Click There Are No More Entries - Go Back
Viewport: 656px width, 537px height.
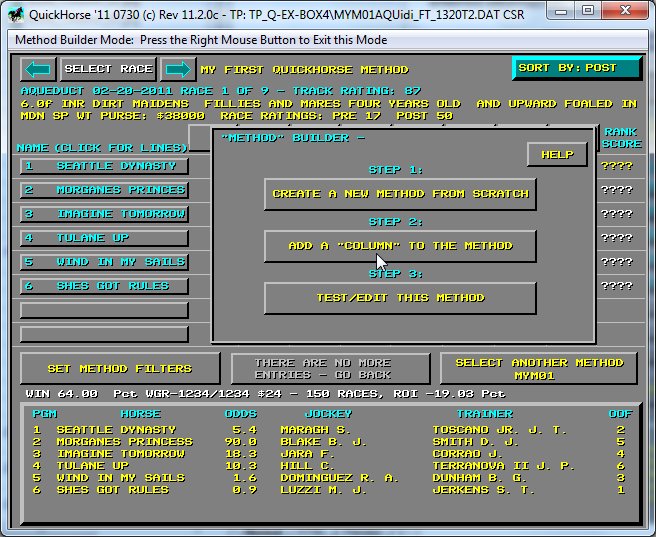tap(330, 369)
